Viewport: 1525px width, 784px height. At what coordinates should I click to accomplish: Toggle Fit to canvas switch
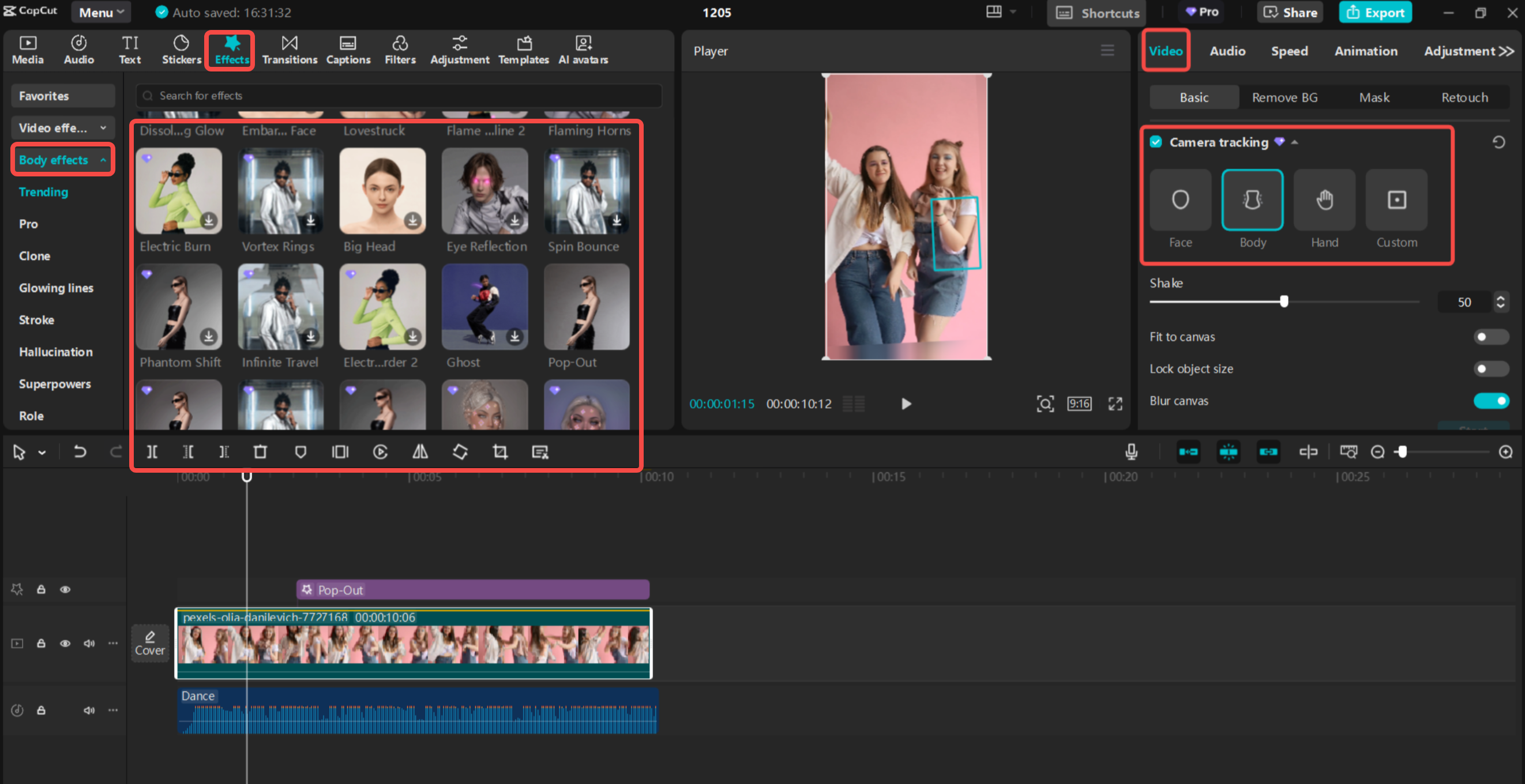[1490, 337]
